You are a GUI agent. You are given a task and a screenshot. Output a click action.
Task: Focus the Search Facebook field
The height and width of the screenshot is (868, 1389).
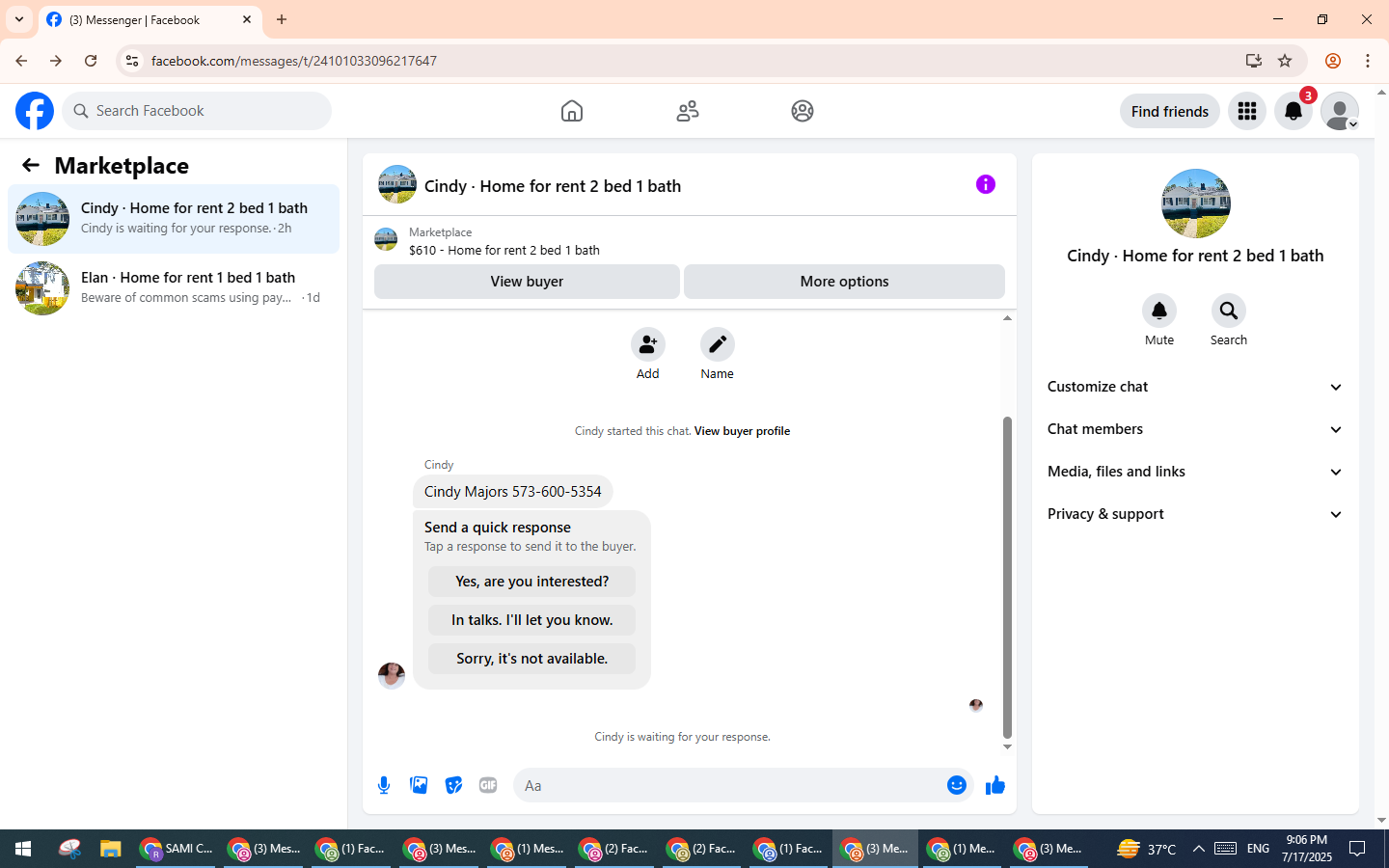197,111
